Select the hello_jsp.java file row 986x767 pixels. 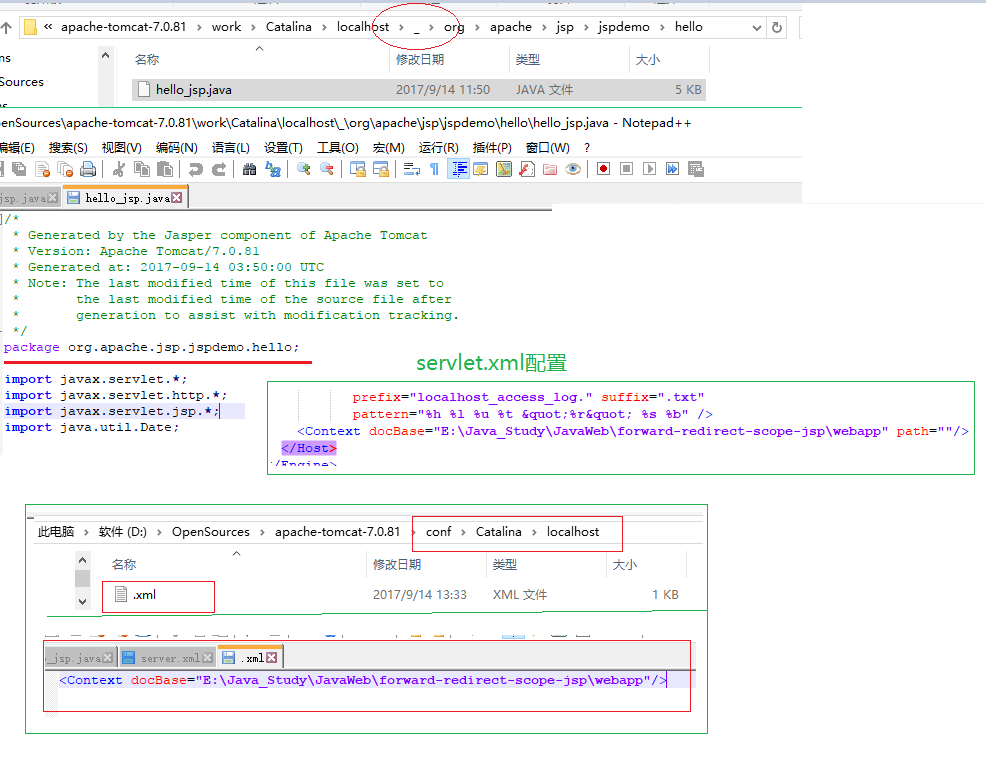tap(419, 90)
